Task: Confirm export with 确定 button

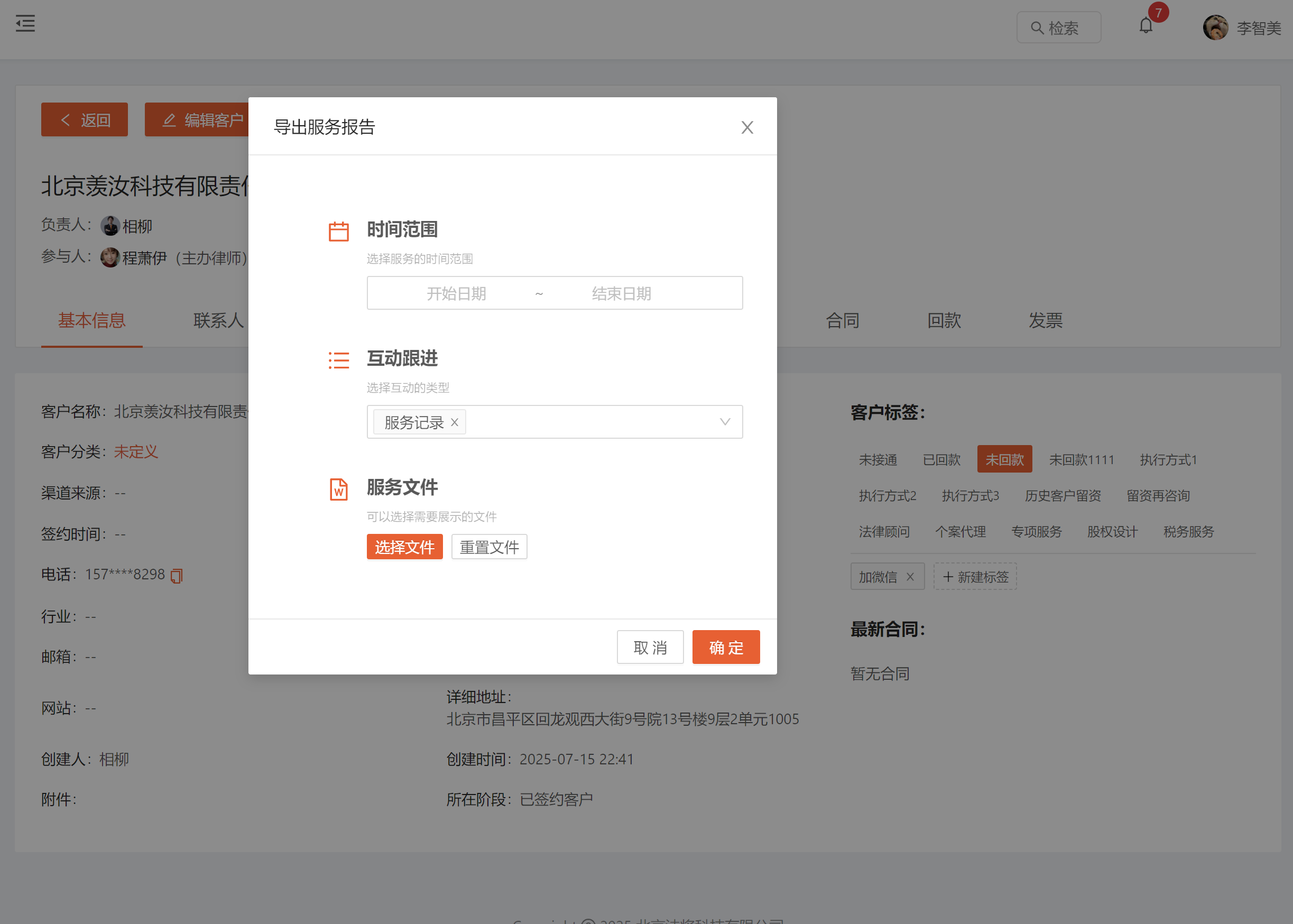Action: coord(725,647)
